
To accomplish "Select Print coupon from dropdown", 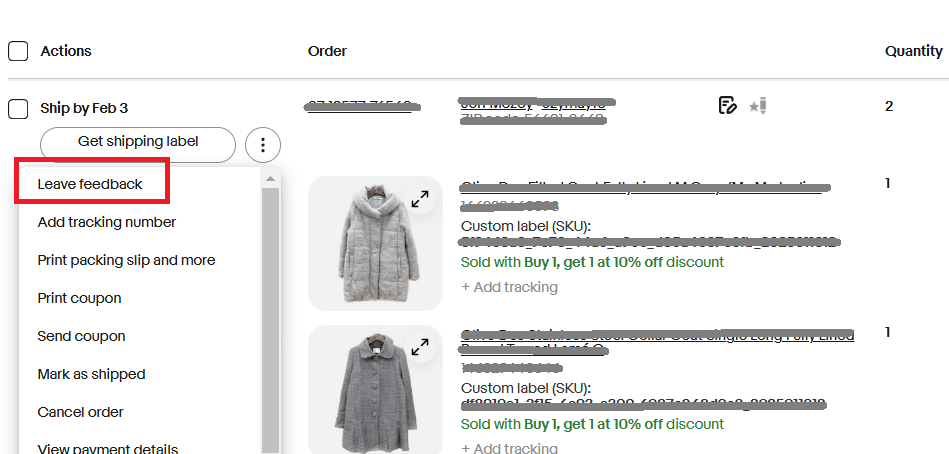I will point(79,298).
